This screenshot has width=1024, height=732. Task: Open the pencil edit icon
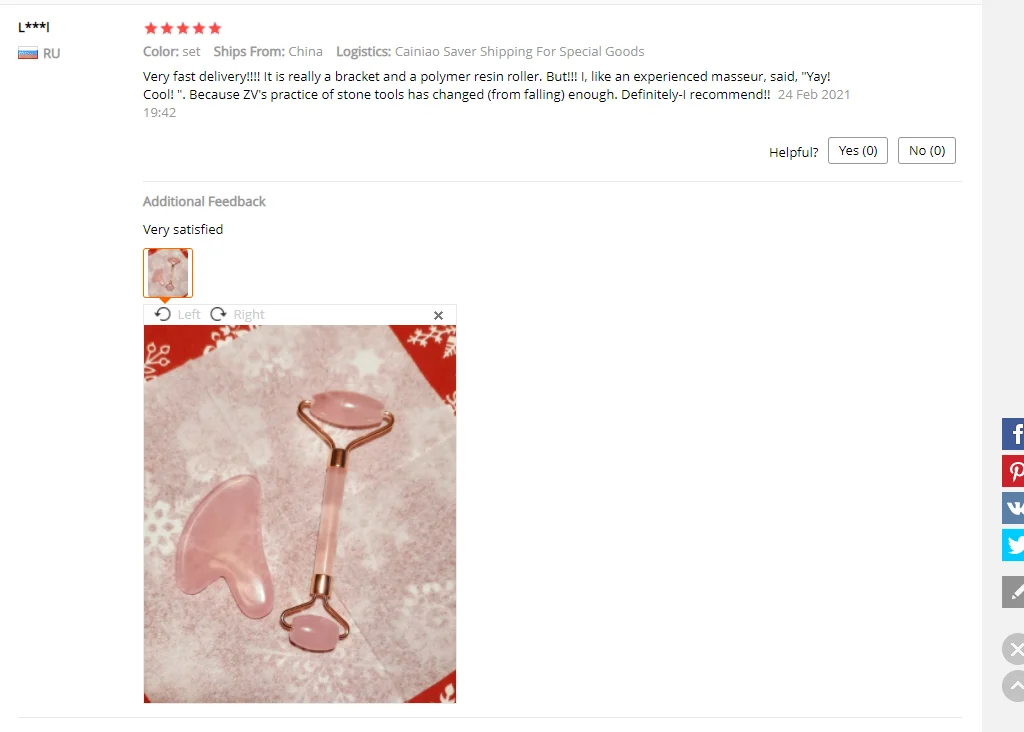pyautogui.click(x=1013, y=592)
